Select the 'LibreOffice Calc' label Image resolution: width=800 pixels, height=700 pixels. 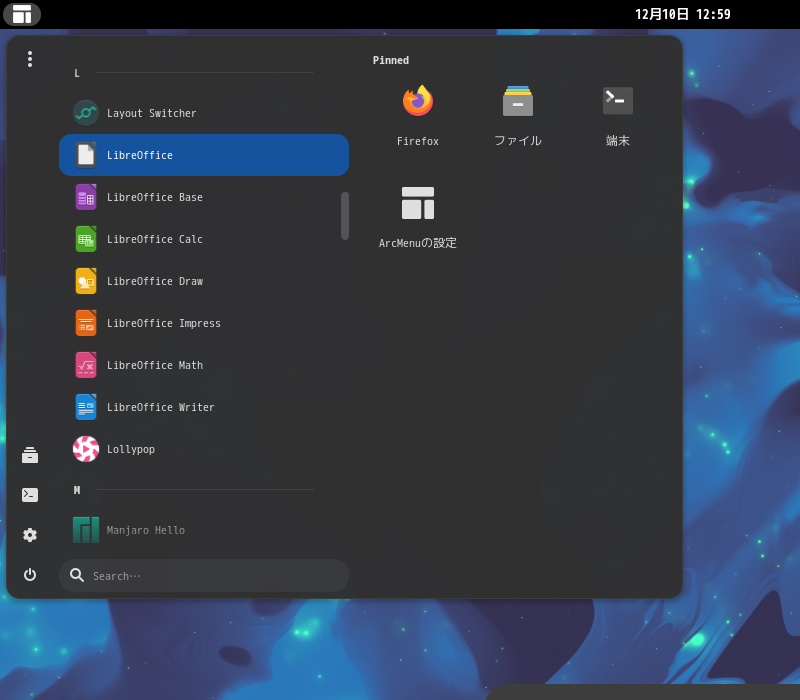pyautogui.click(x=155, y=239)
